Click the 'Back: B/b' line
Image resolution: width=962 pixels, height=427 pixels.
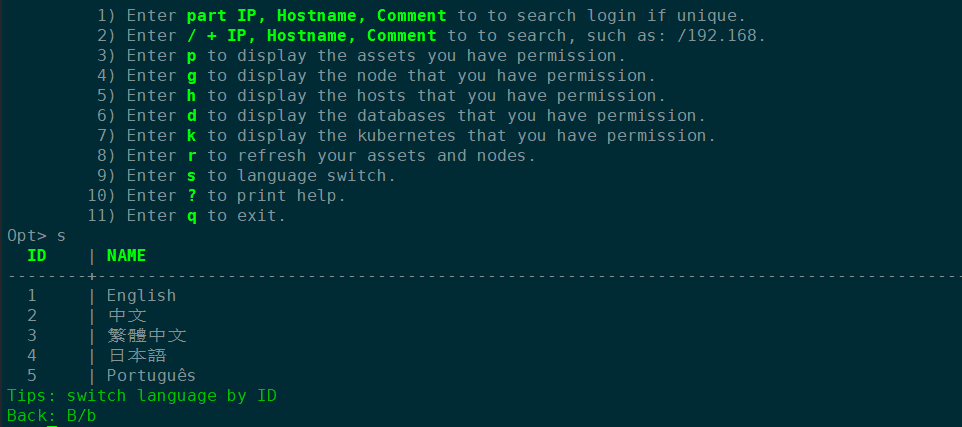pyautogui.click(x=52, y=415)
